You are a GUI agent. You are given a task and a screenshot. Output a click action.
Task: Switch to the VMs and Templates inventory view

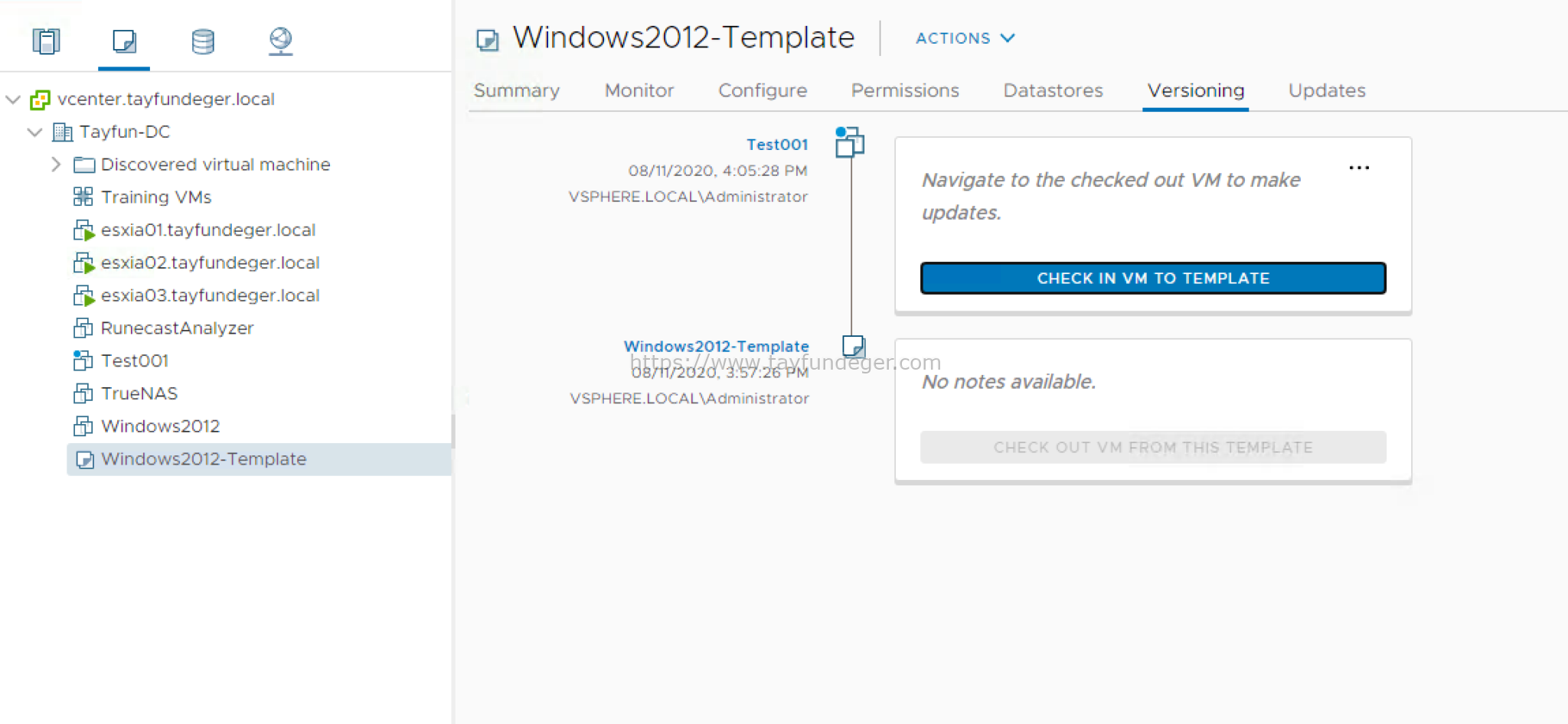pyautogui.click(x=124, y=41)
